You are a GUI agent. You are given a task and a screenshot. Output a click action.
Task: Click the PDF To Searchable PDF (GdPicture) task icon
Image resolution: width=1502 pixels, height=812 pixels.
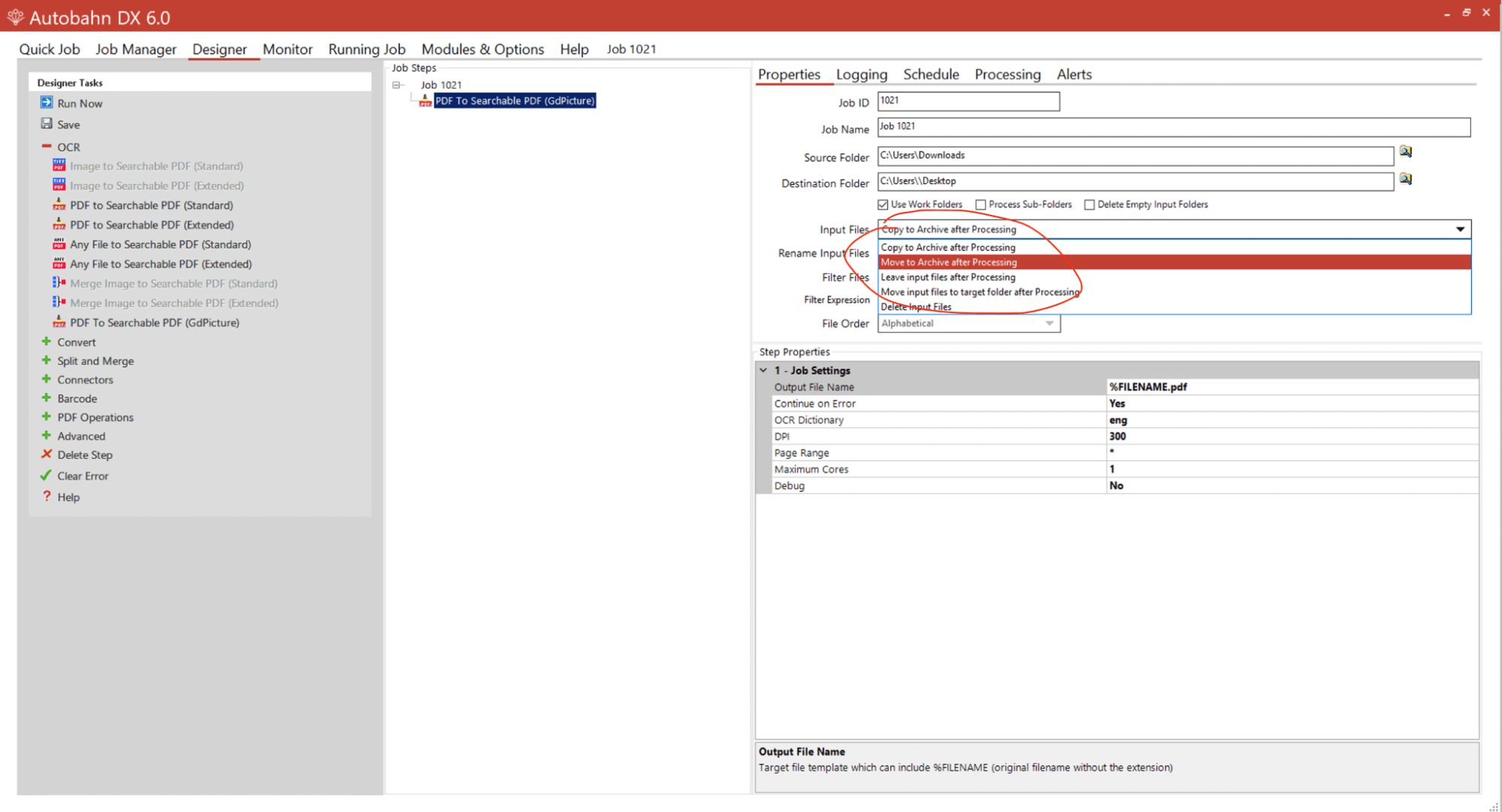tap(59, 322)
